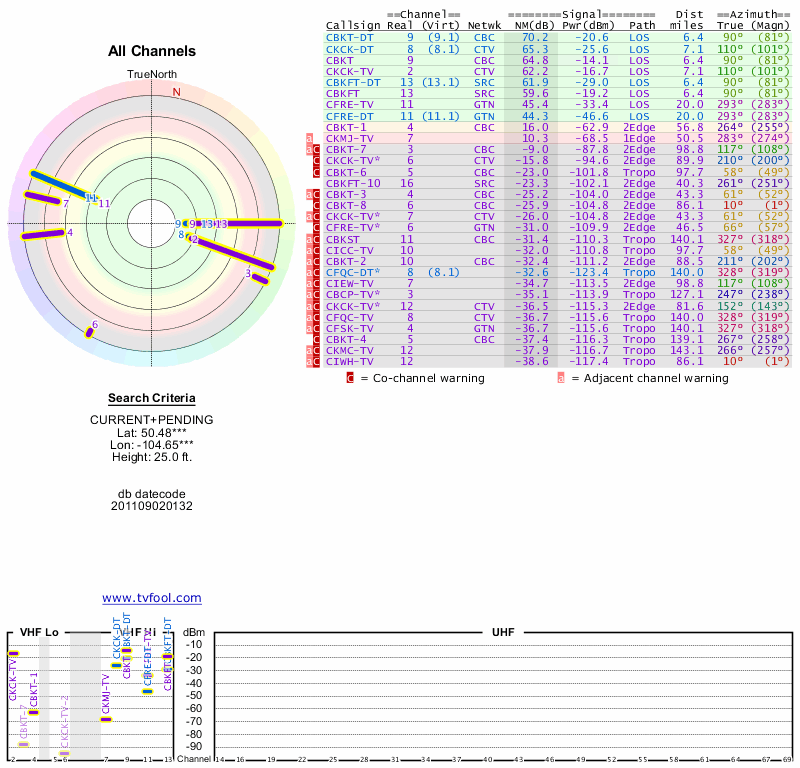Select the CBKT-DT callsign in the table
This screenshot has width=800, height=768.
pos(350,37)
